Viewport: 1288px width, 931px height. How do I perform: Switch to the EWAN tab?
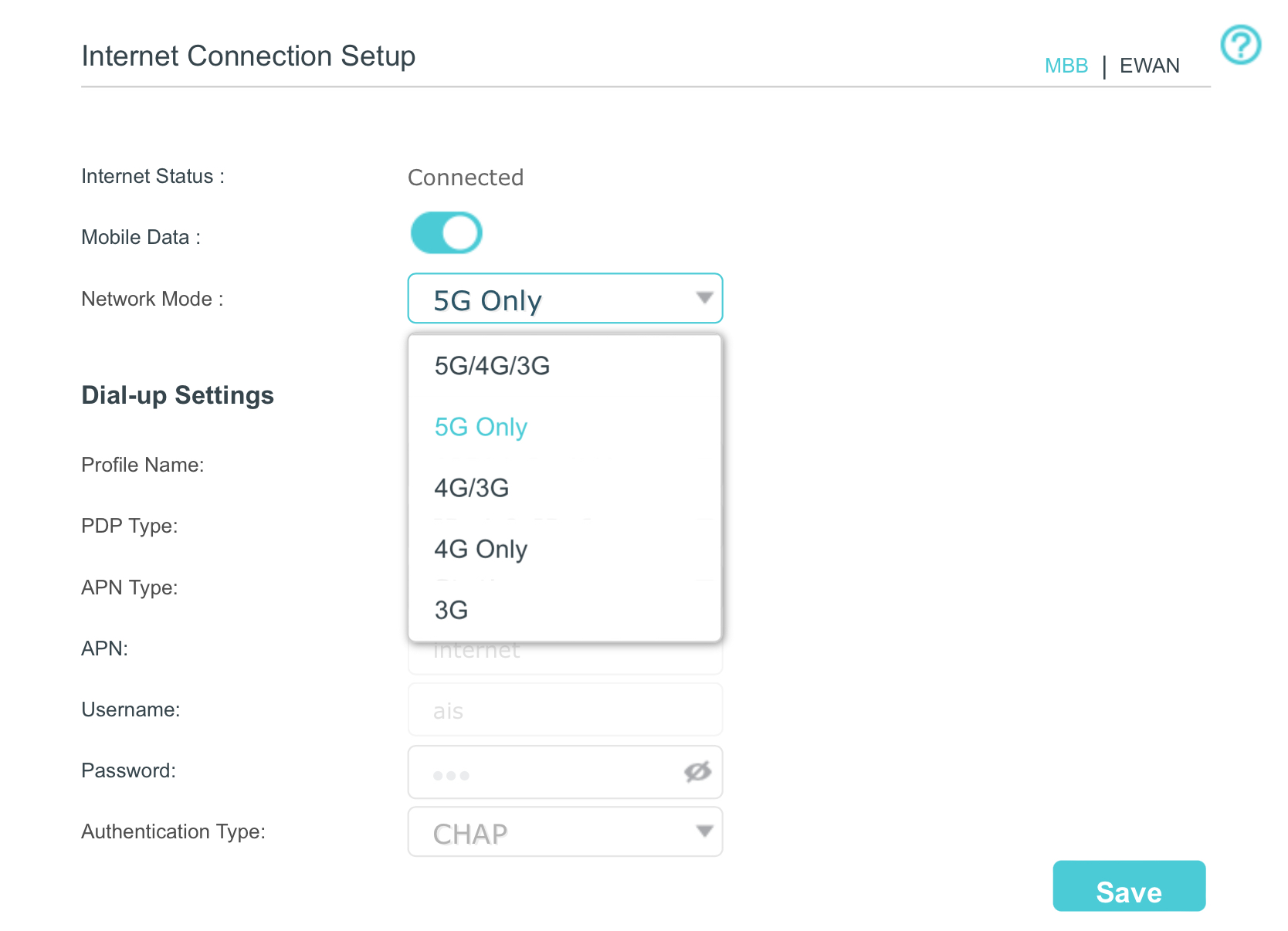pyautogui.click(x=1149, y=66)
